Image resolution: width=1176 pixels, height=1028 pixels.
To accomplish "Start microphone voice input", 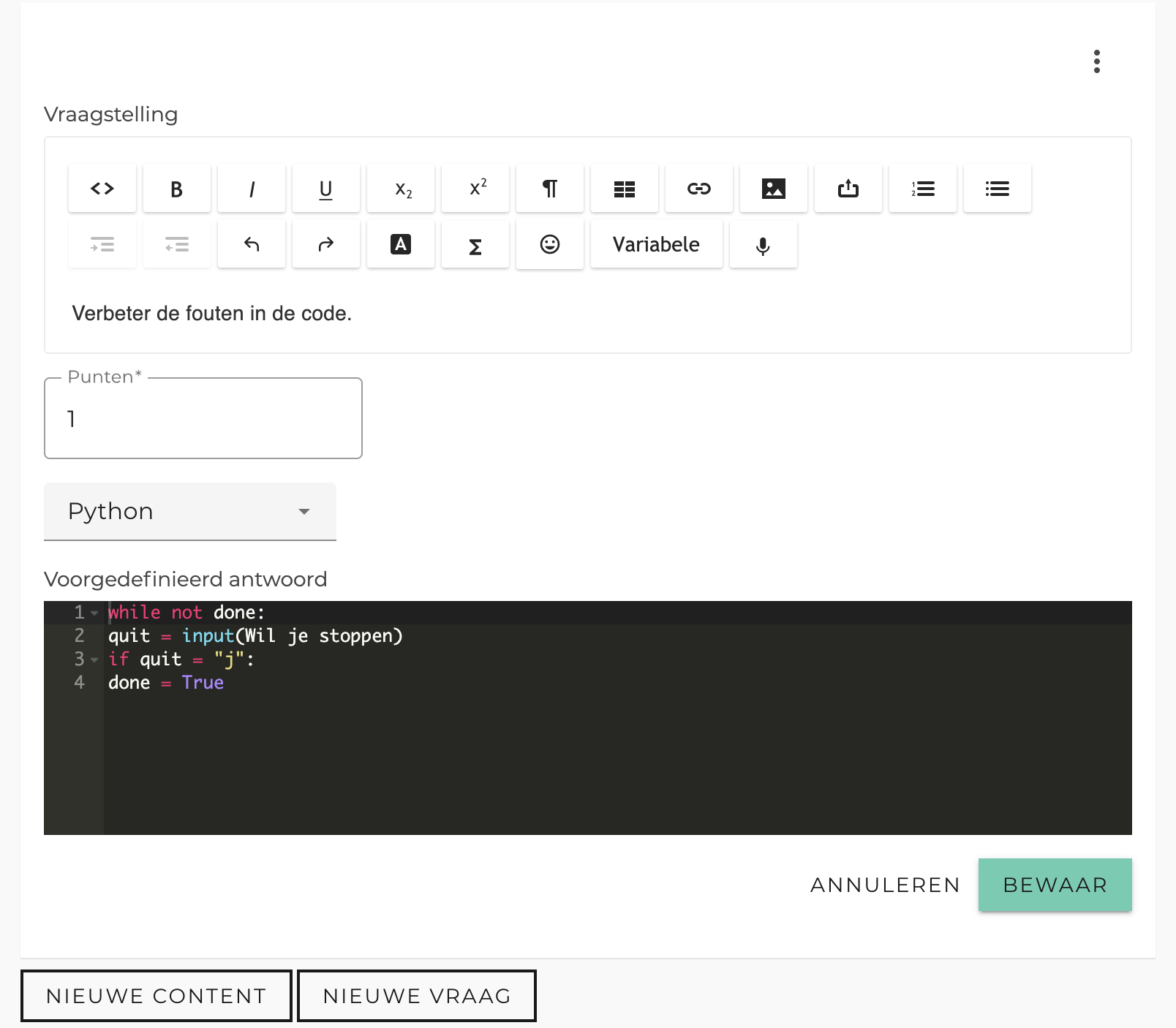I will [764, 244].
